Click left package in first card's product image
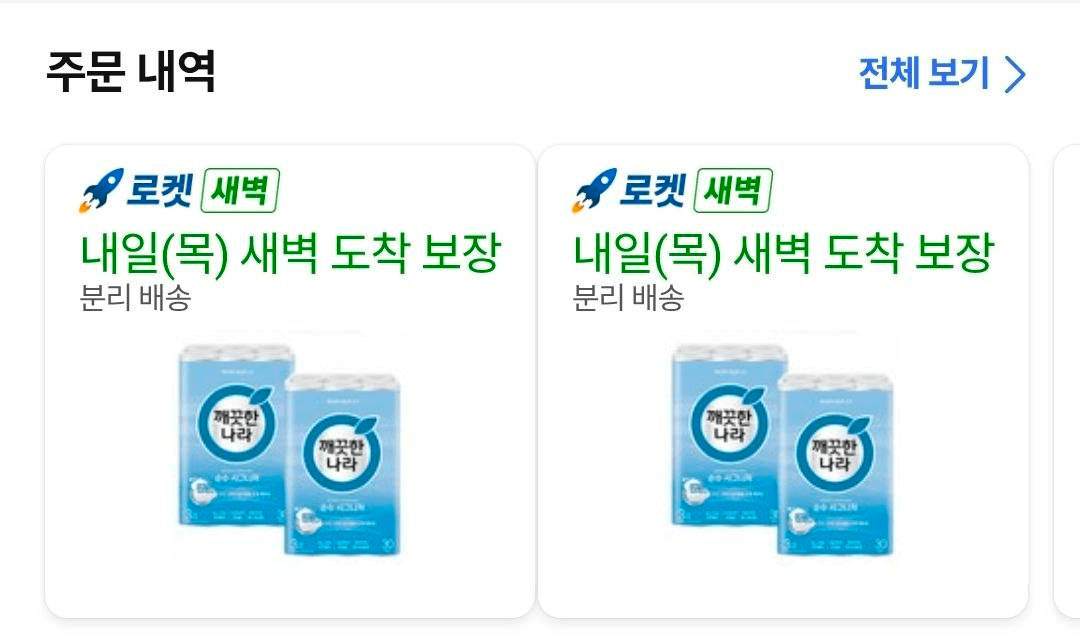The width and height of the screenshot is (1080, 642). pyautogui.click(x=236, y=435)
